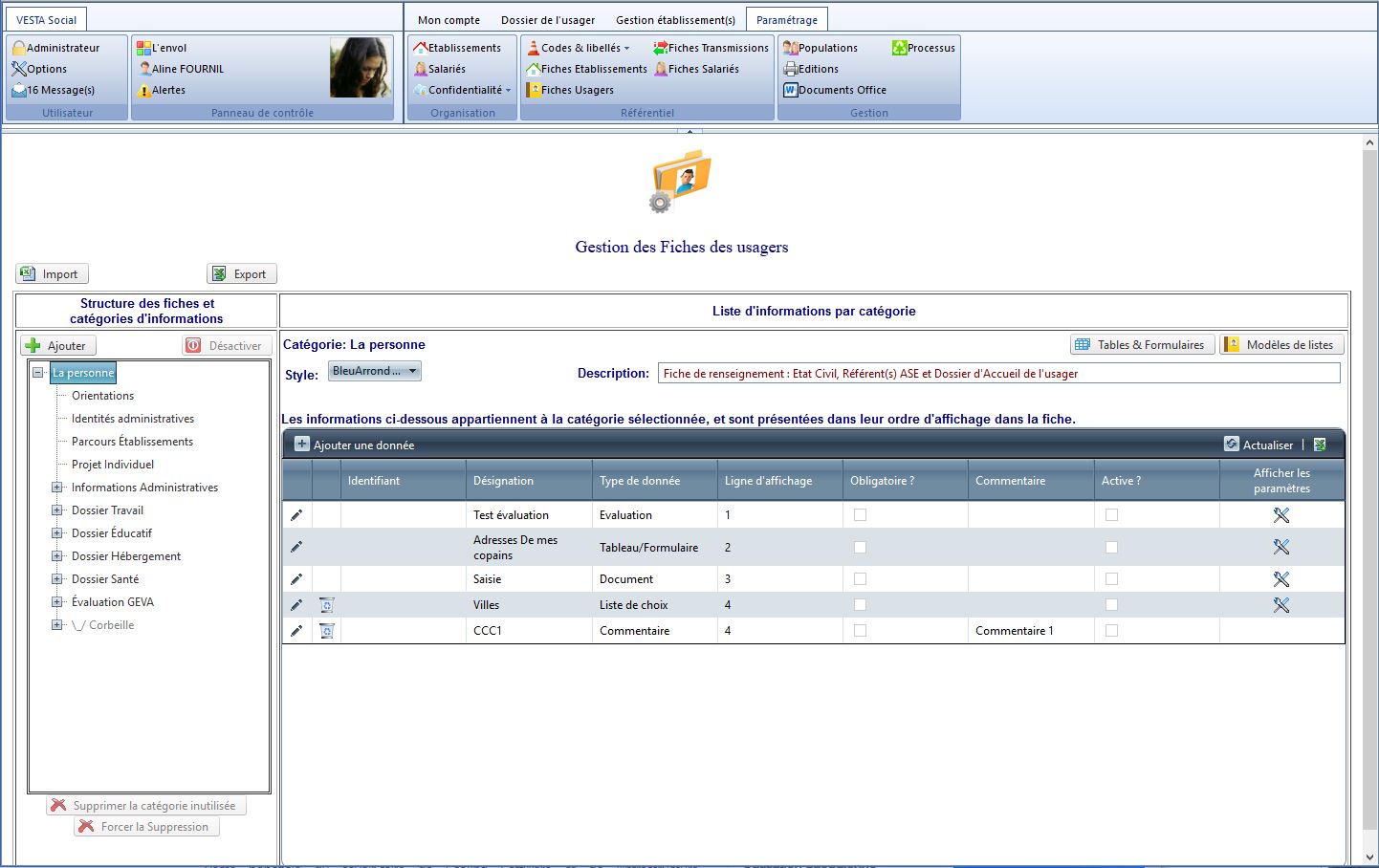Viewport: 1379px width, 868px height.
Task: Click the Tables & Formulaires button
Action: coord(1142,345)
